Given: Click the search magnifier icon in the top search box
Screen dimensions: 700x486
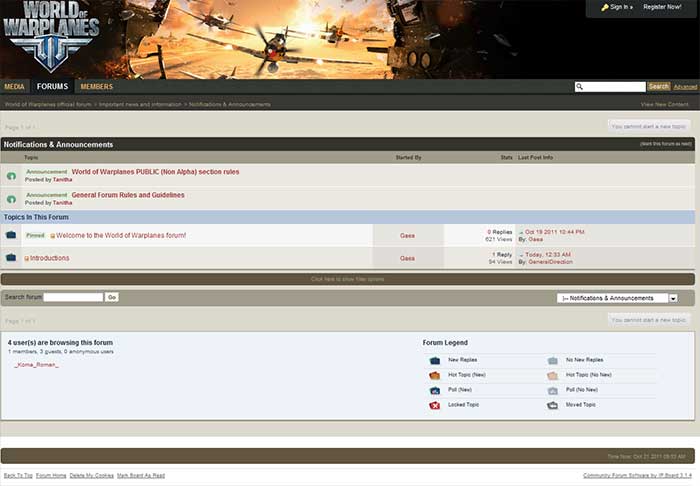Looking at the screenshot, I should 580,87.
